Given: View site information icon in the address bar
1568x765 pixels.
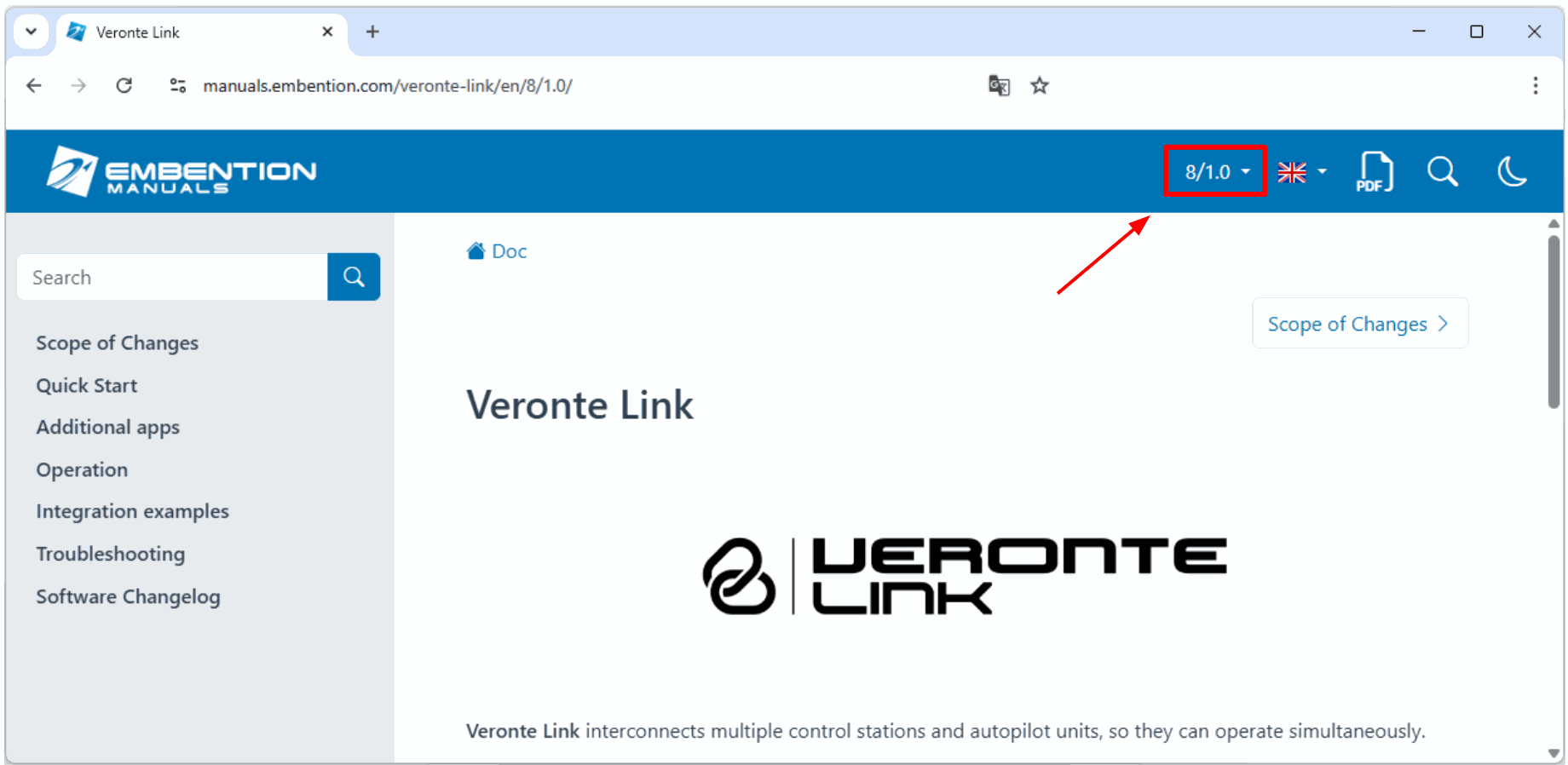Looking at the screenshot, I should [178, 85].
